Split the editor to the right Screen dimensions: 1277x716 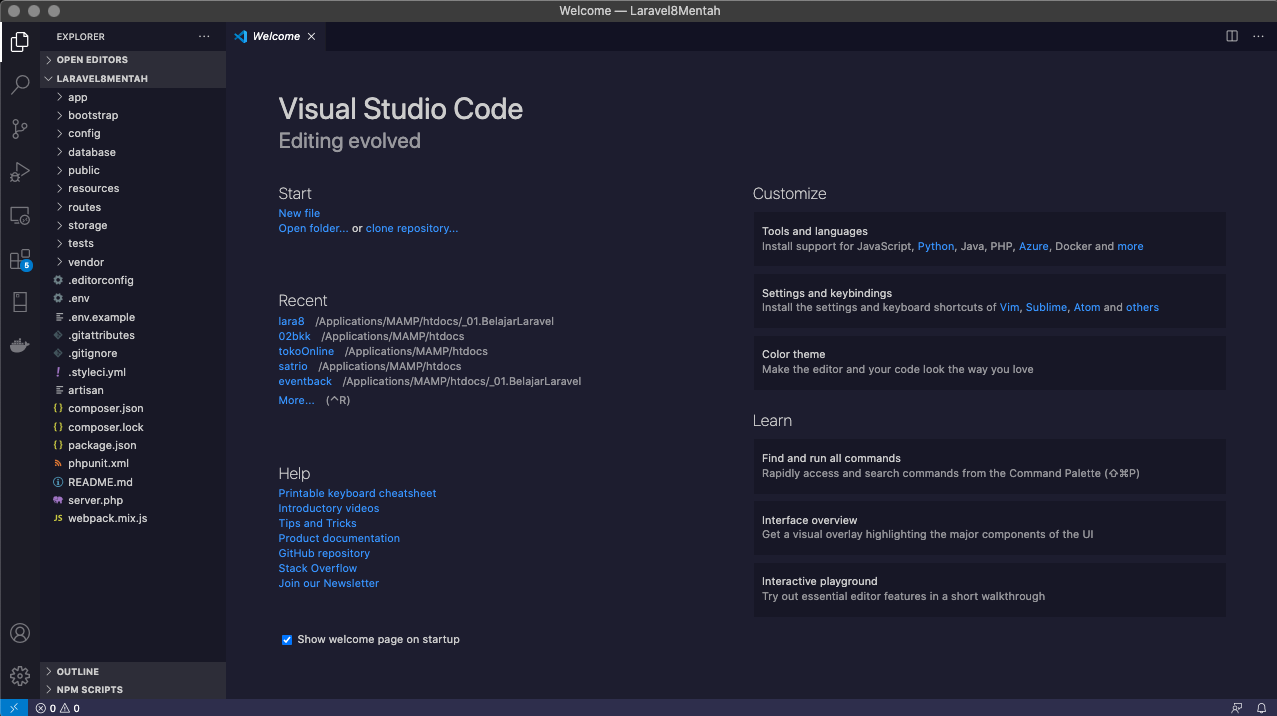point(1232,36)
